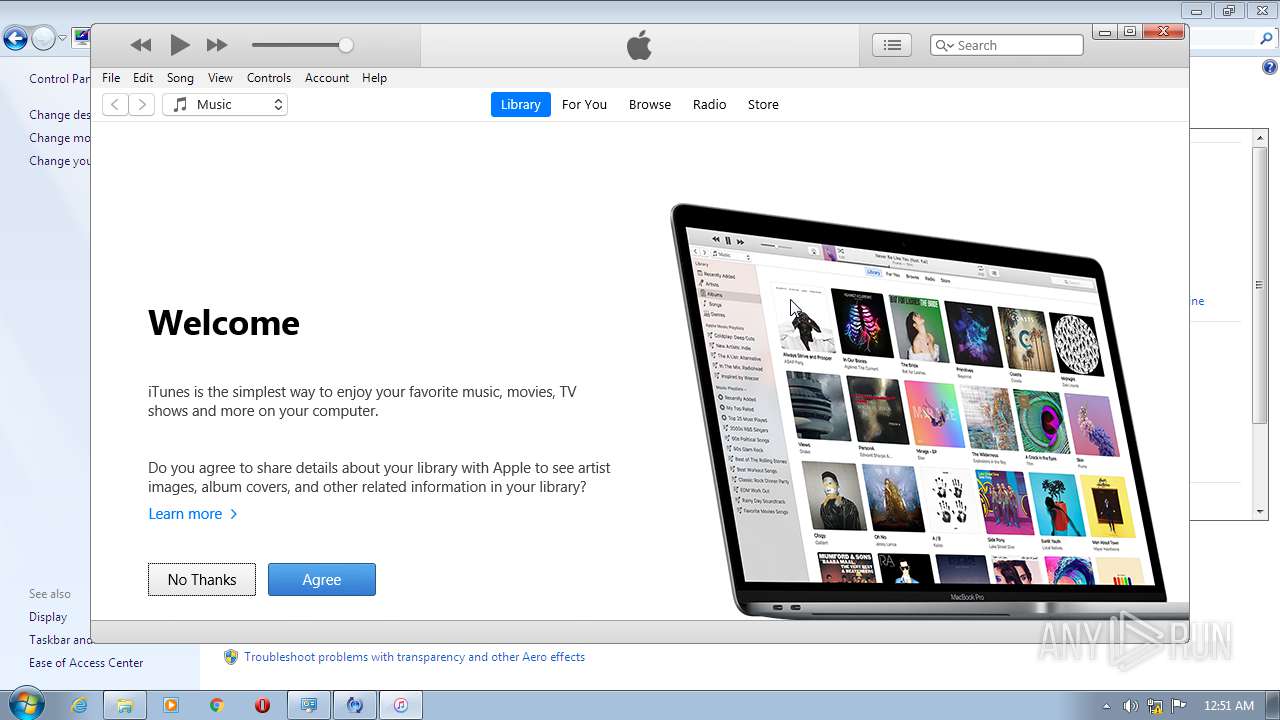Open Action Center flag tray icon
This screenshot has width=1280, height=720.
(1179, 706)
